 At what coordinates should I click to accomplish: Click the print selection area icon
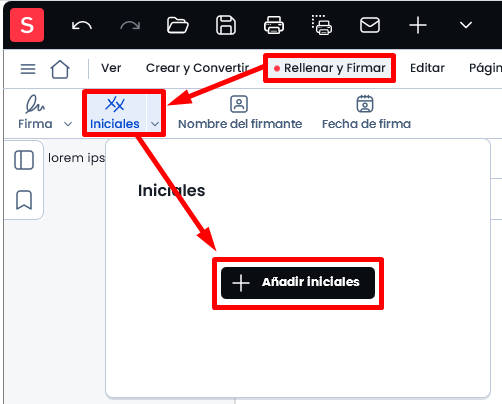pyautogui.click(x=322, y=25)
